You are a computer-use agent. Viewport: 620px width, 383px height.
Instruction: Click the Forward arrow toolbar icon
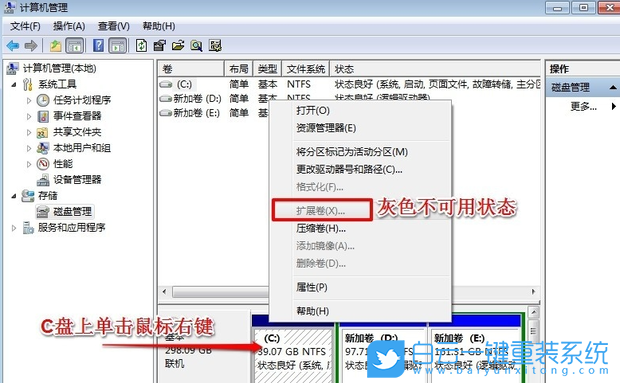click(x=31, y=46)
